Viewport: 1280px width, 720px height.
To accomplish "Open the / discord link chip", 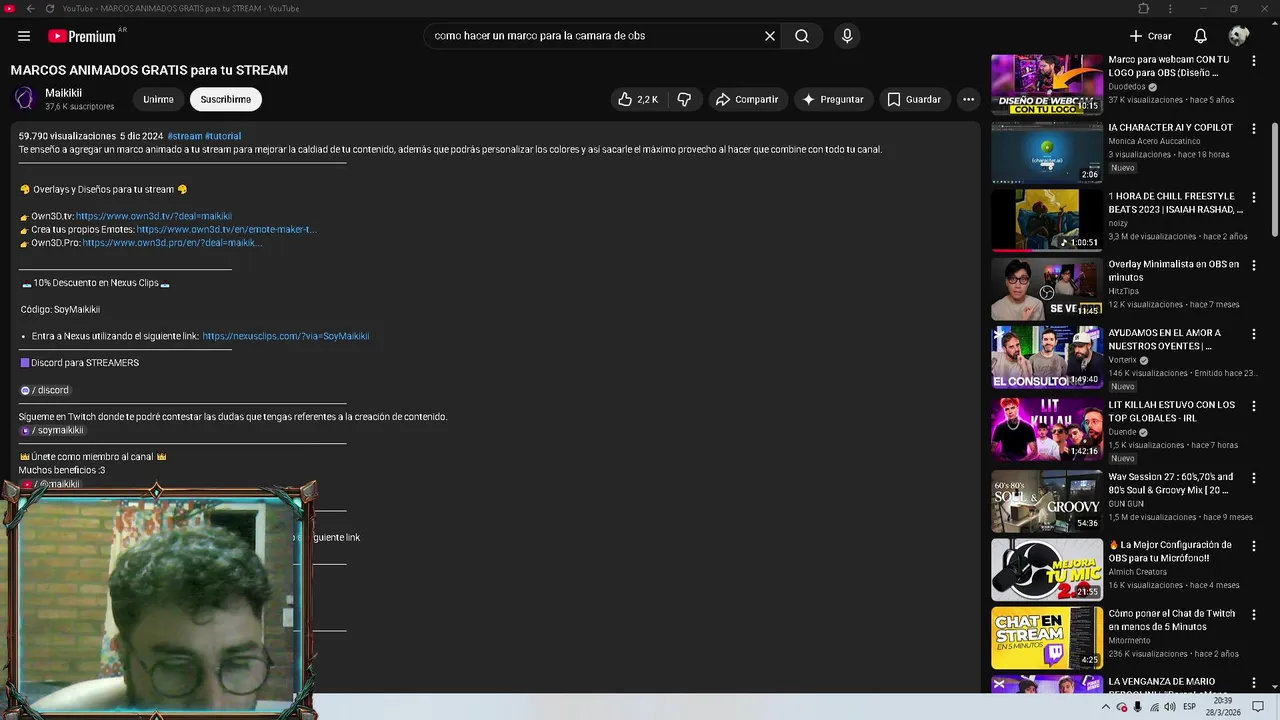I will 45,390.
